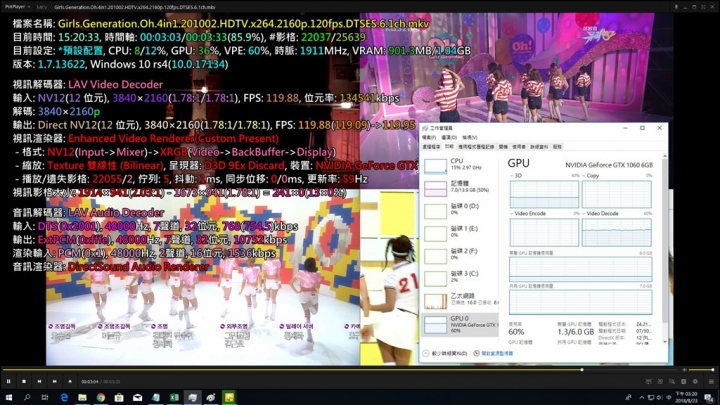
Task: Pause playback in PotPlayer
Action: [x=8, y=381]
